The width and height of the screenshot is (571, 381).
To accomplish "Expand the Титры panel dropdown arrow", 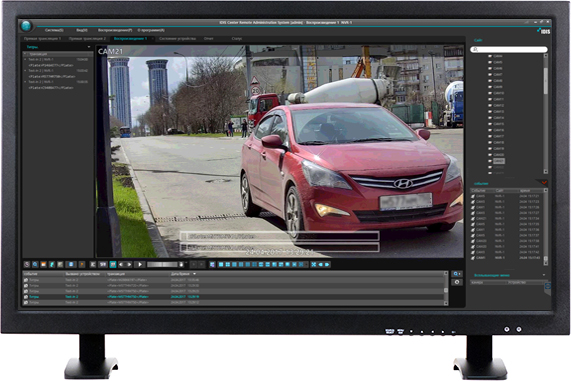I will click(x=89, y=47).
